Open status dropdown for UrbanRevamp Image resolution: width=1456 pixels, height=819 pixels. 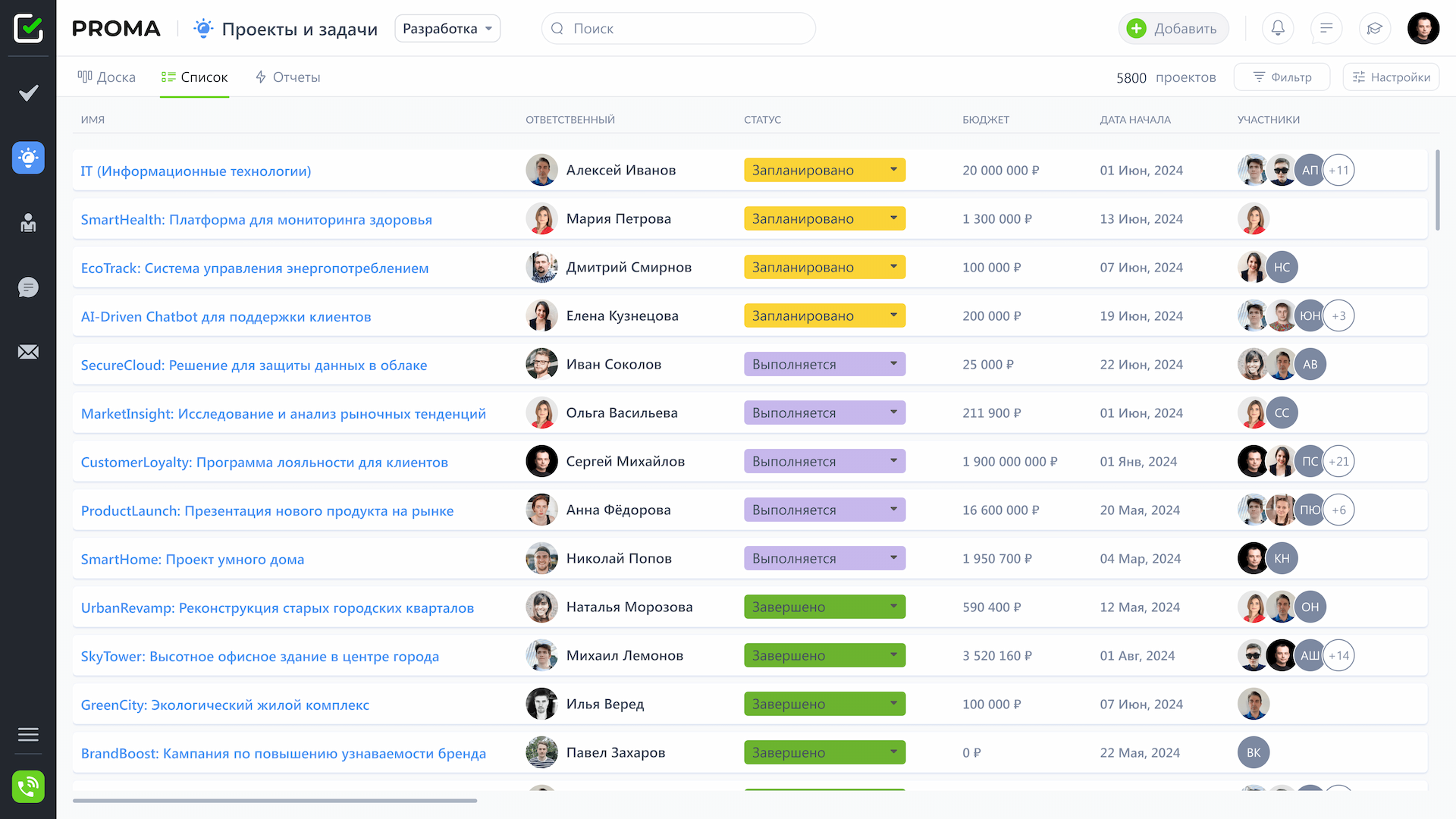[824, 607]
